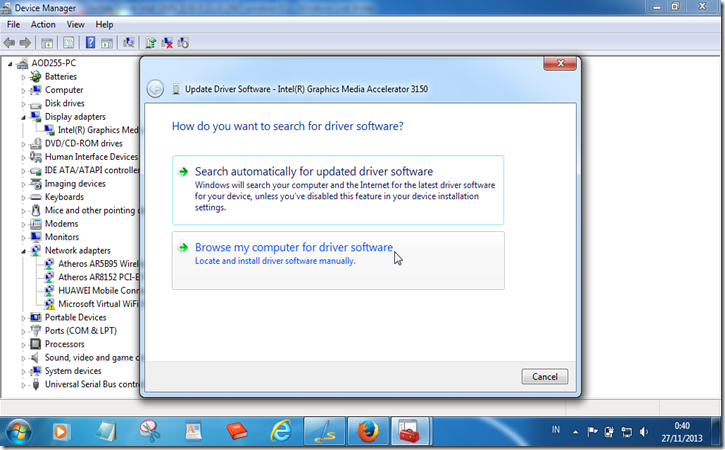Screen dimensions: 725x450
Task: Collapse the Network adapters node
Action: coord(23,251)
